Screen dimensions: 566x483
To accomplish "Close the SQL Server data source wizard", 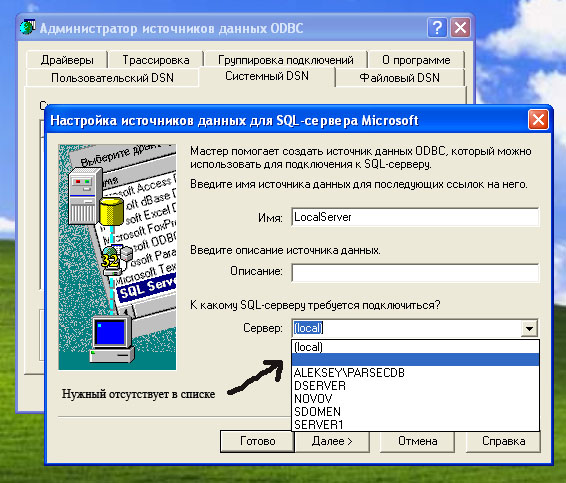I will click(x=538, y=119).
